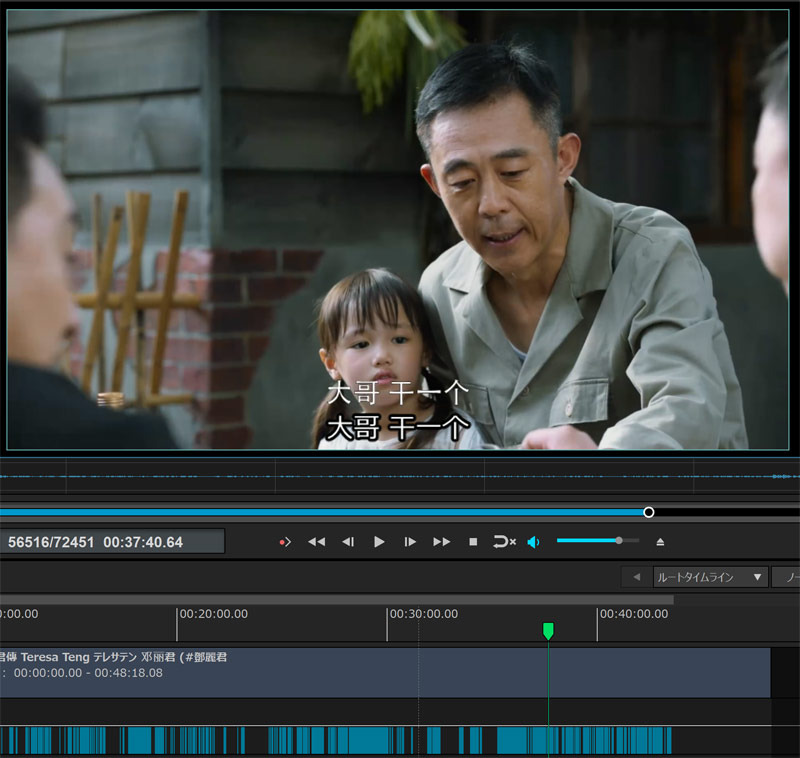Mute audio with the speaker icon
Screen dimensions: 800x758
tap(534, 542)
